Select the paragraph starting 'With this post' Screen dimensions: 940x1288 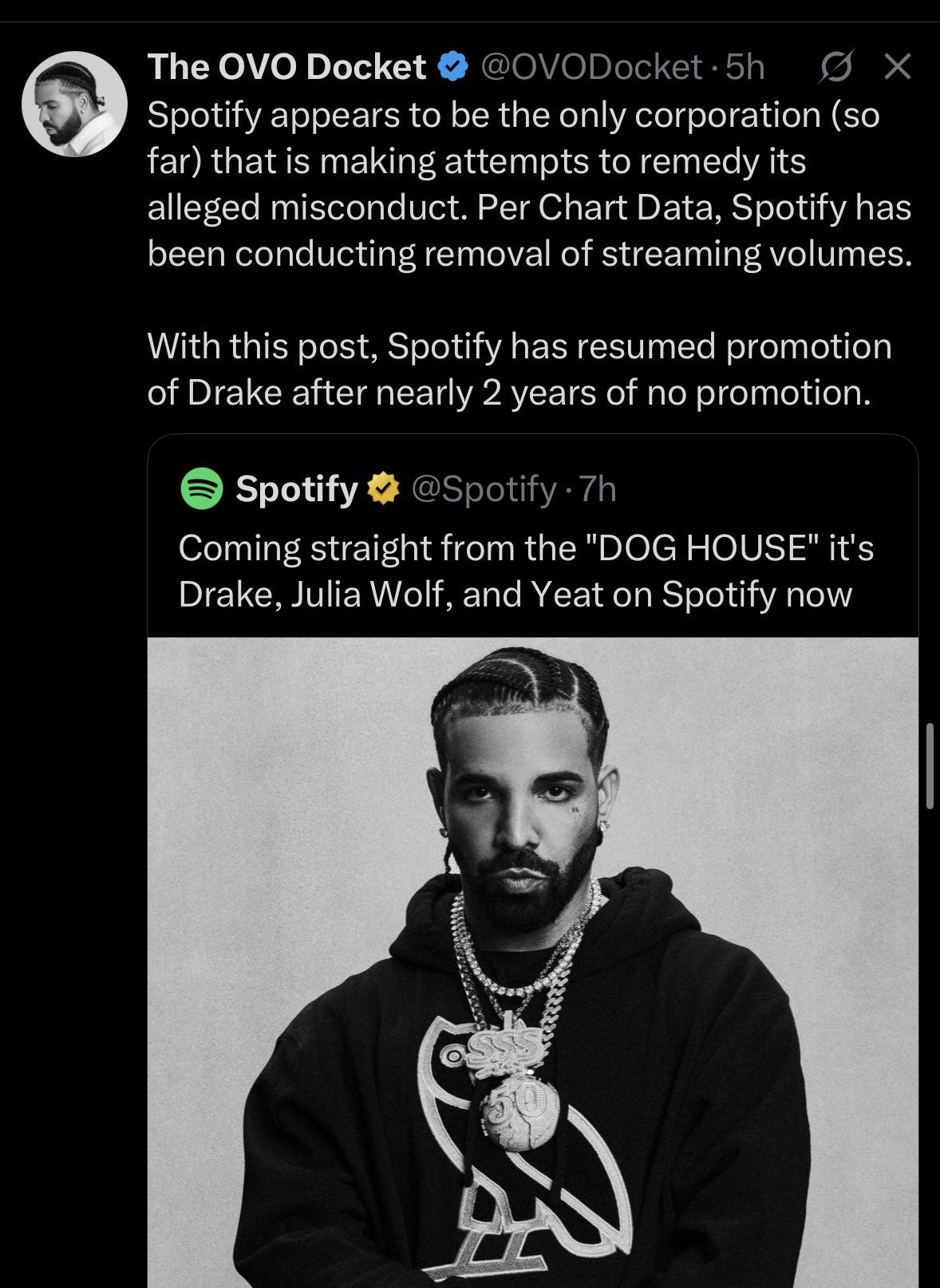[519, 369]
